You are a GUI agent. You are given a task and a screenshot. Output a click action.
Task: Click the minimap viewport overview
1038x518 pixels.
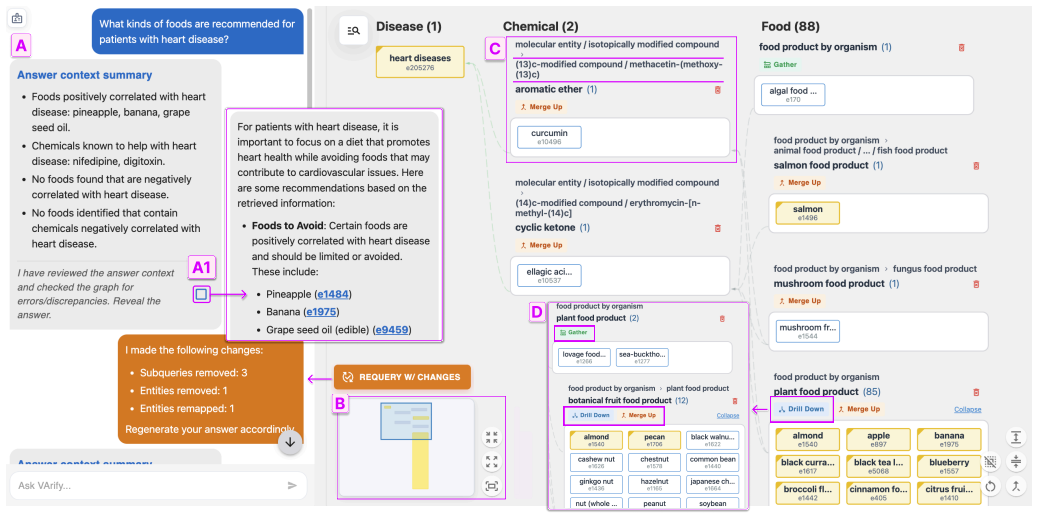coord(406,447)
